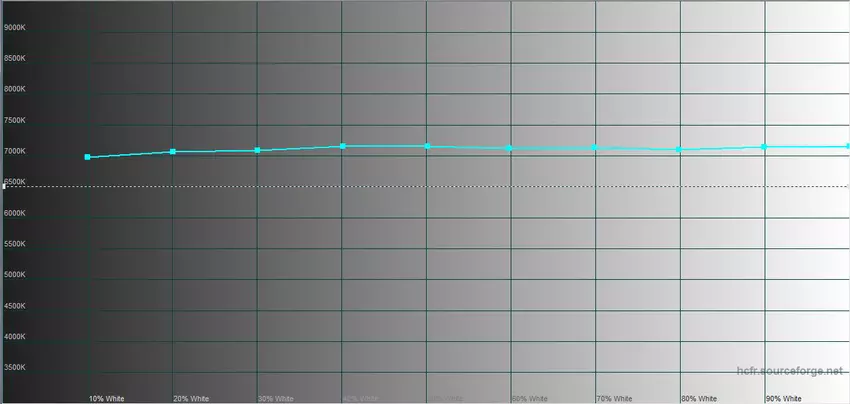Click the "70% White" label at the bottom
850x404 pixels.
pos(614,398)
